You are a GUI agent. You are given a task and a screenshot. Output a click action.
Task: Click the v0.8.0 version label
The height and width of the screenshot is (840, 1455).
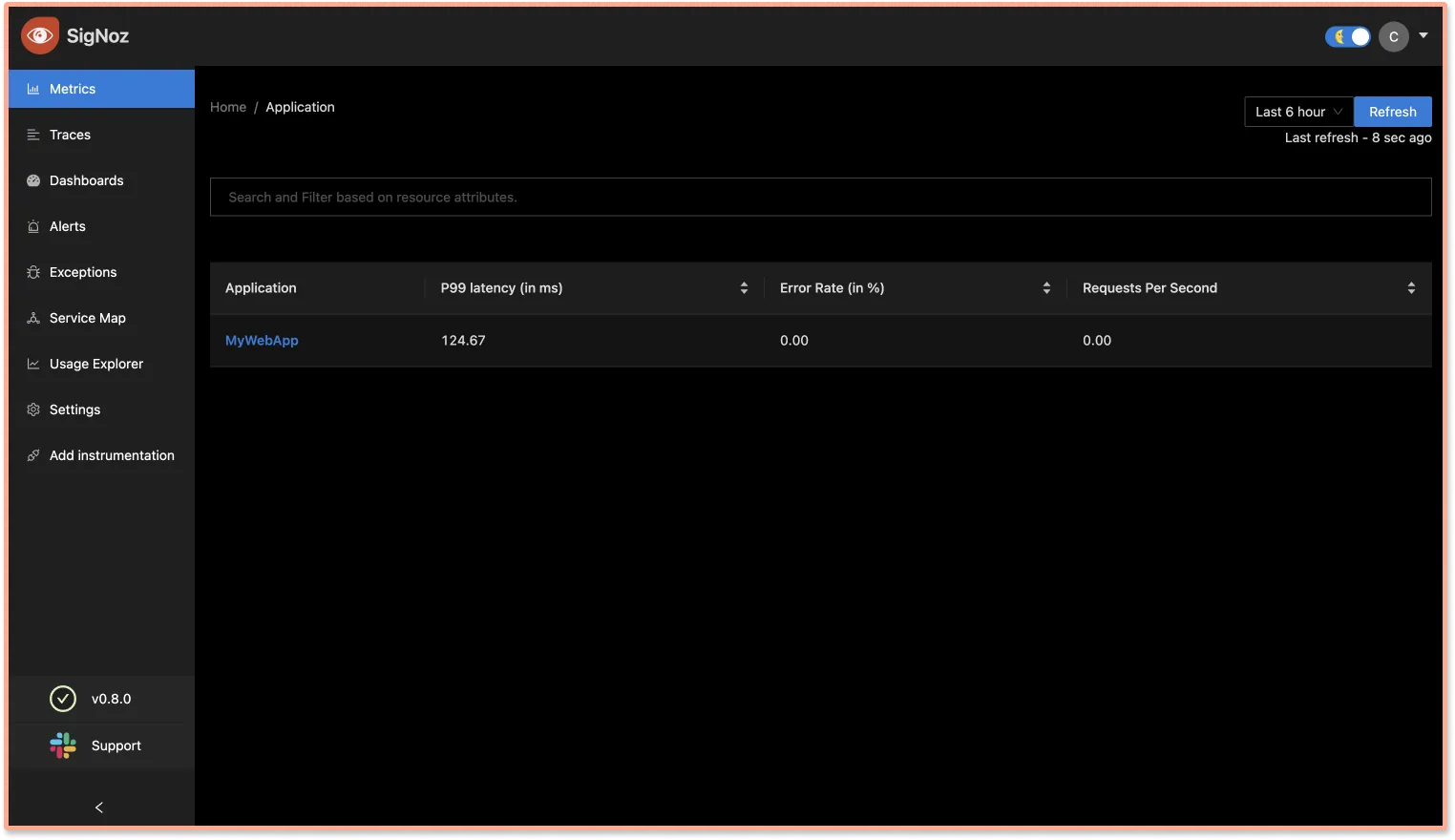(x=111, y=699)
